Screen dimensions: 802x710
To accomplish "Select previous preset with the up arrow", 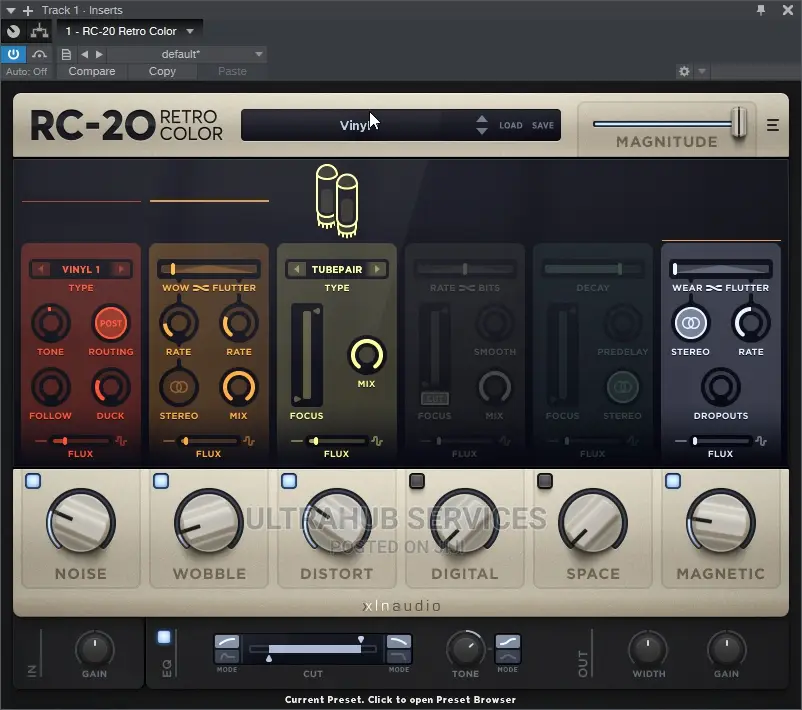I will click(481, 119).
